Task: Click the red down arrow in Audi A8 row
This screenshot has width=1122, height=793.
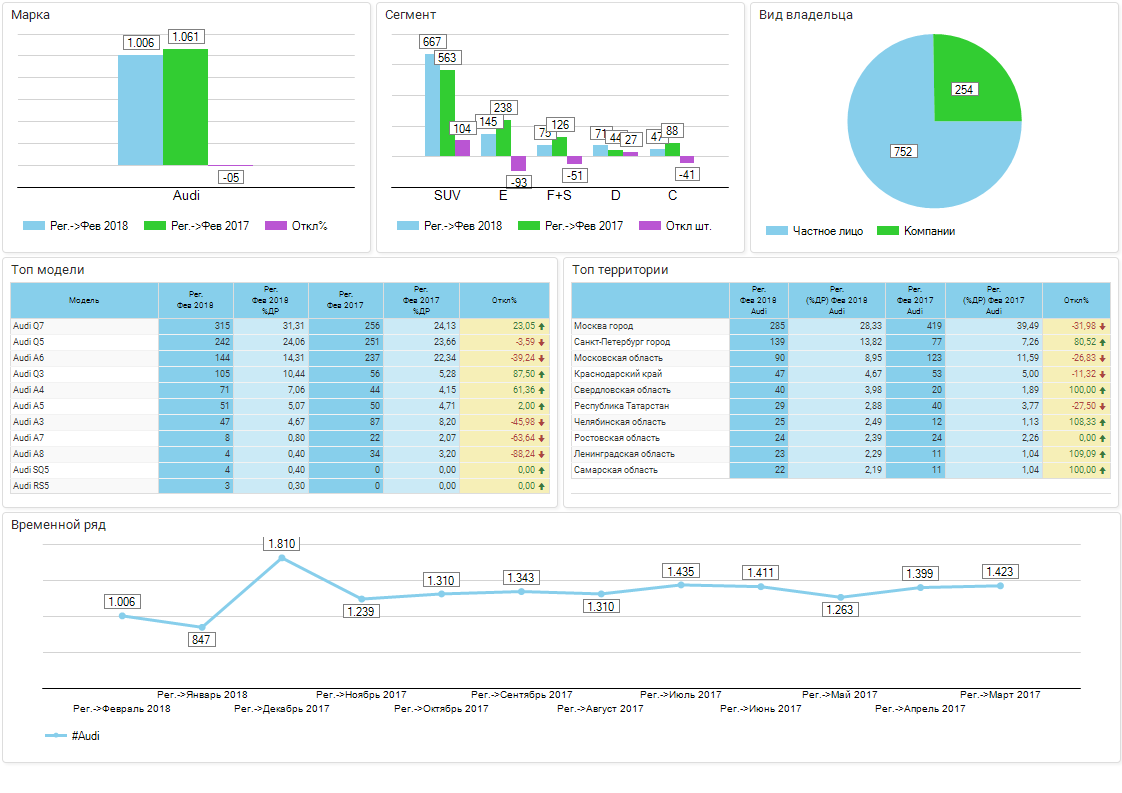Action: point(542,454)
